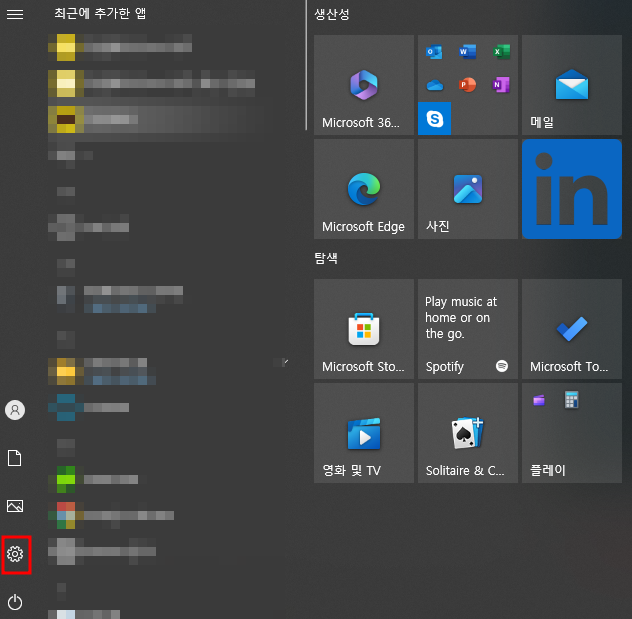Open the LinkedIn tile
This screenshot has width=632, height=619.
click(x=572, y=189)
